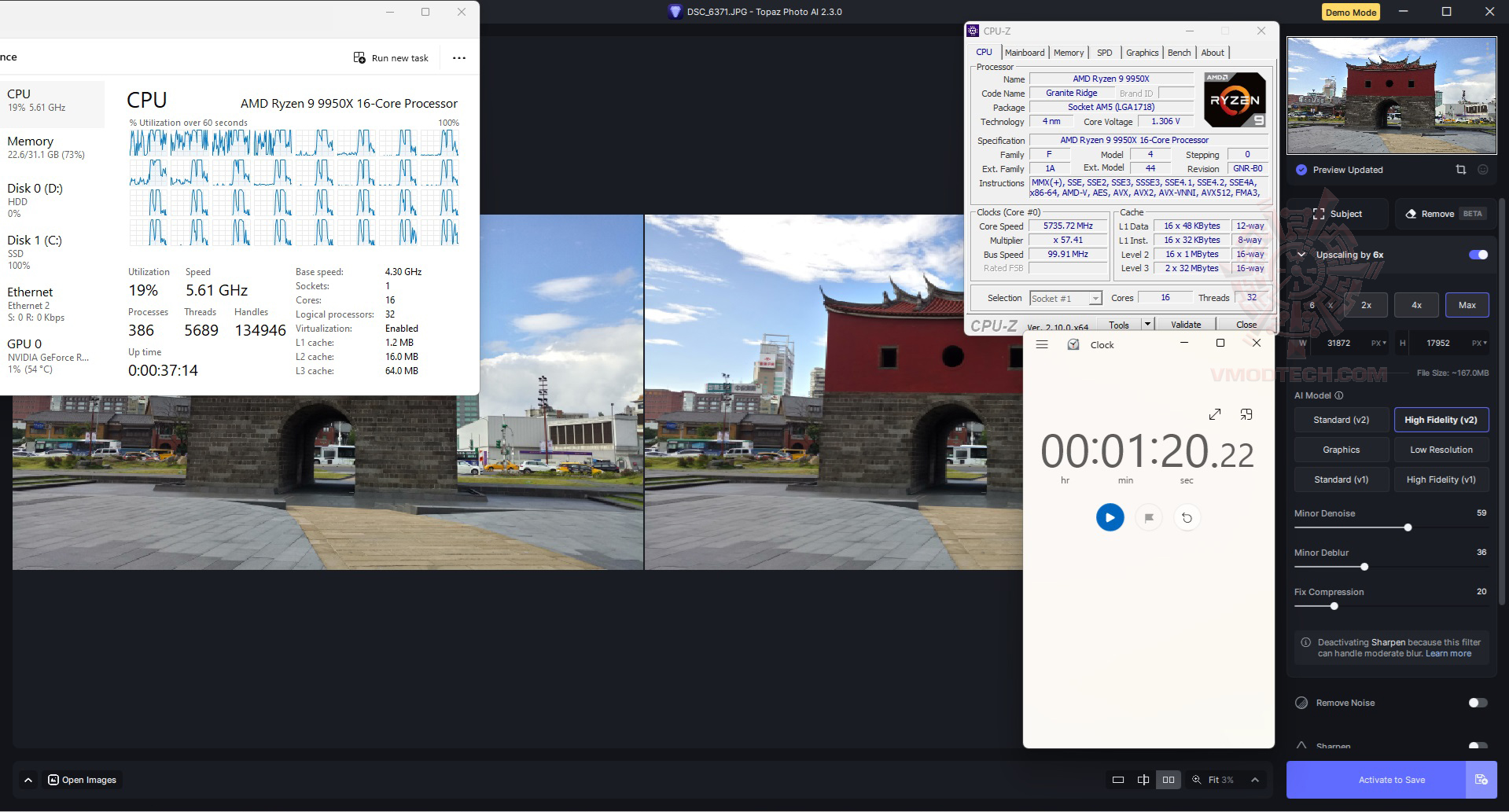Click the crop icon under the preview thumbnail

click(x=1460, y=170)
